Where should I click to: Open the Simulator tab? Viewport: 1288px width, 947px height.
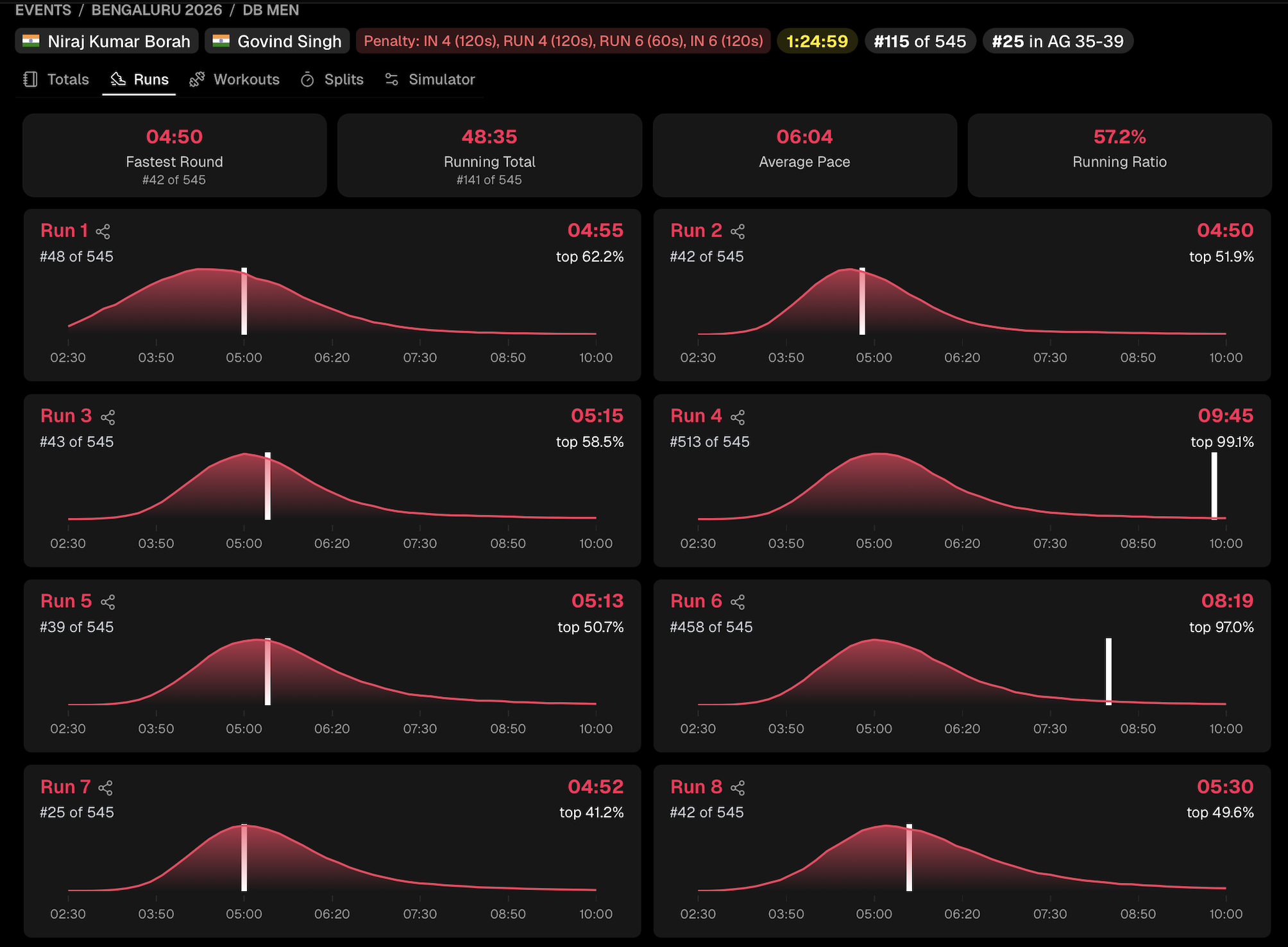(428, 79)
